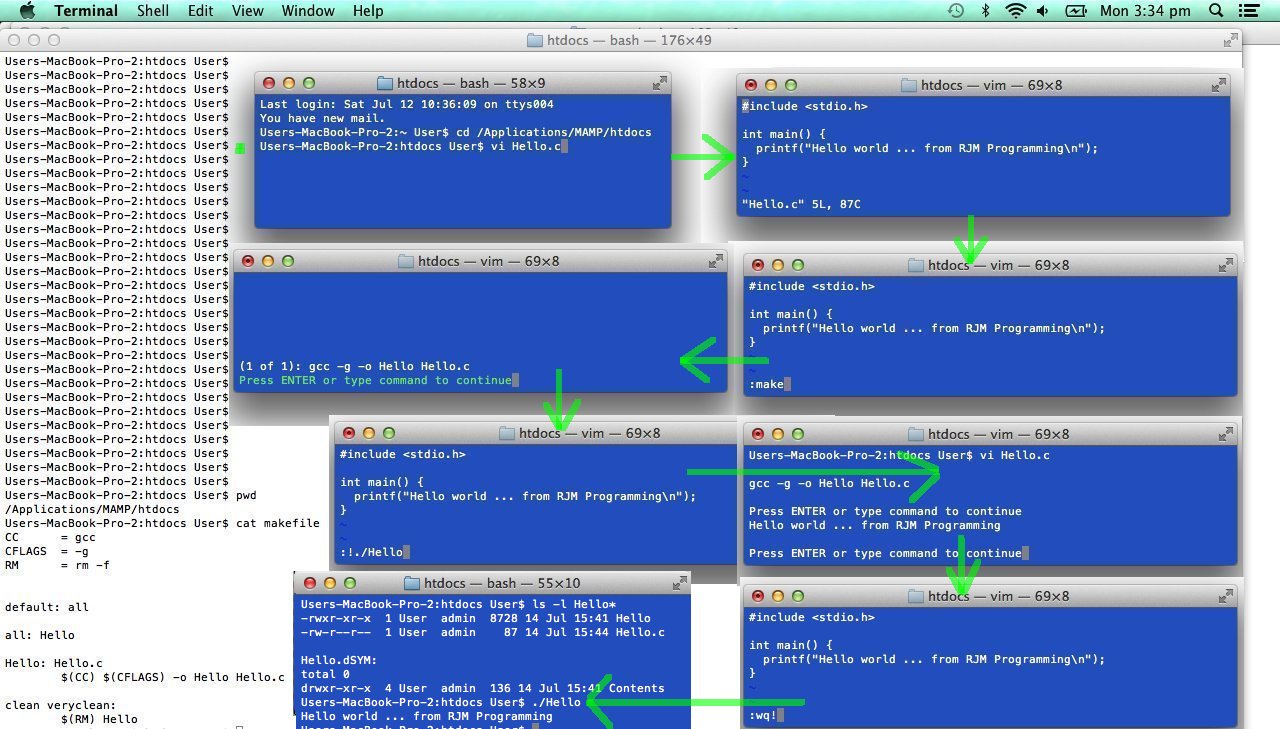Click the "Hello.c" 5L, 87C status line

click(801, 204)
